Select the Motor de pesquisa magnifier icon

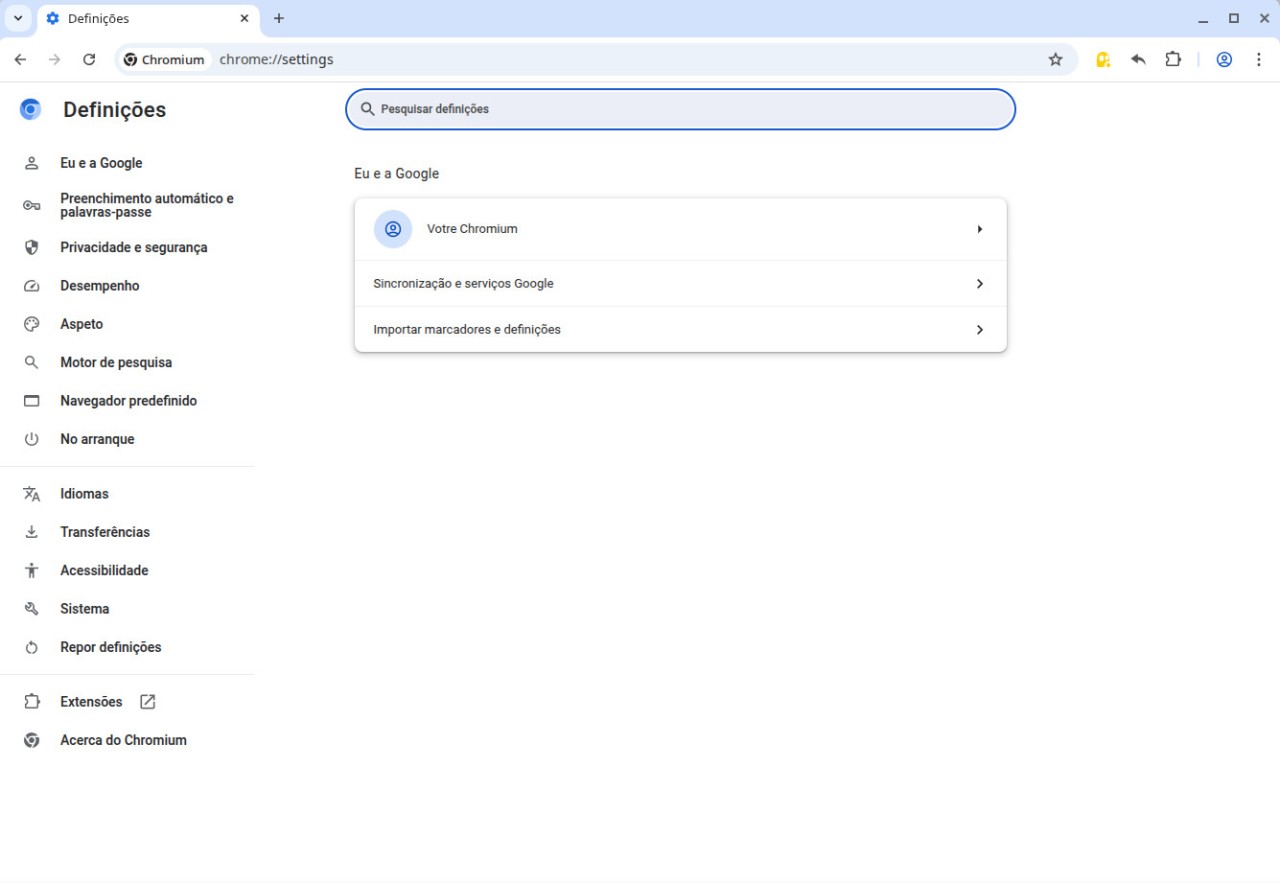pos(31,362)
